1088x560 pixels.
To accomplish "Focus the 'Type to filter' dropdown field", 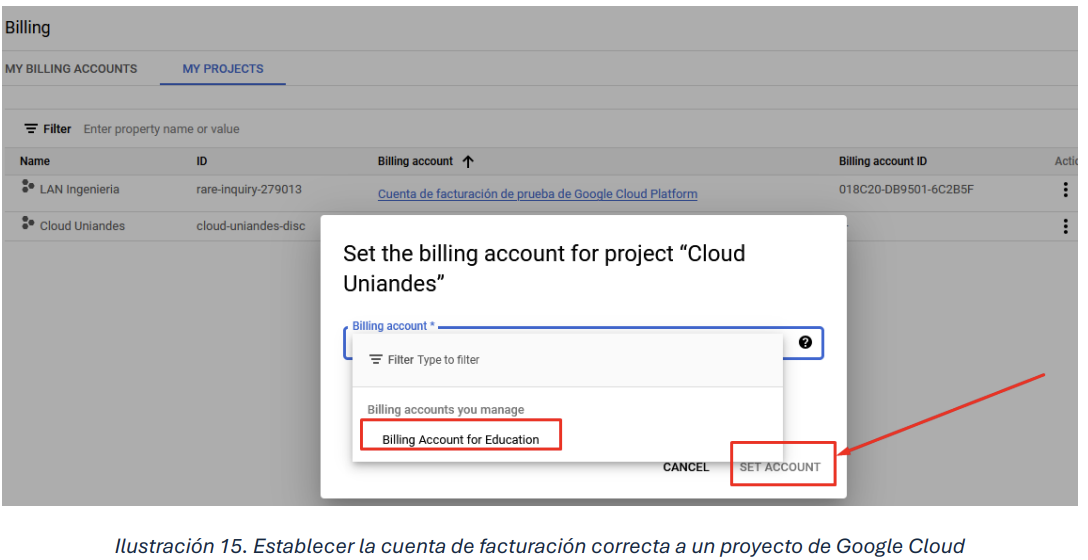I will 448,359.
